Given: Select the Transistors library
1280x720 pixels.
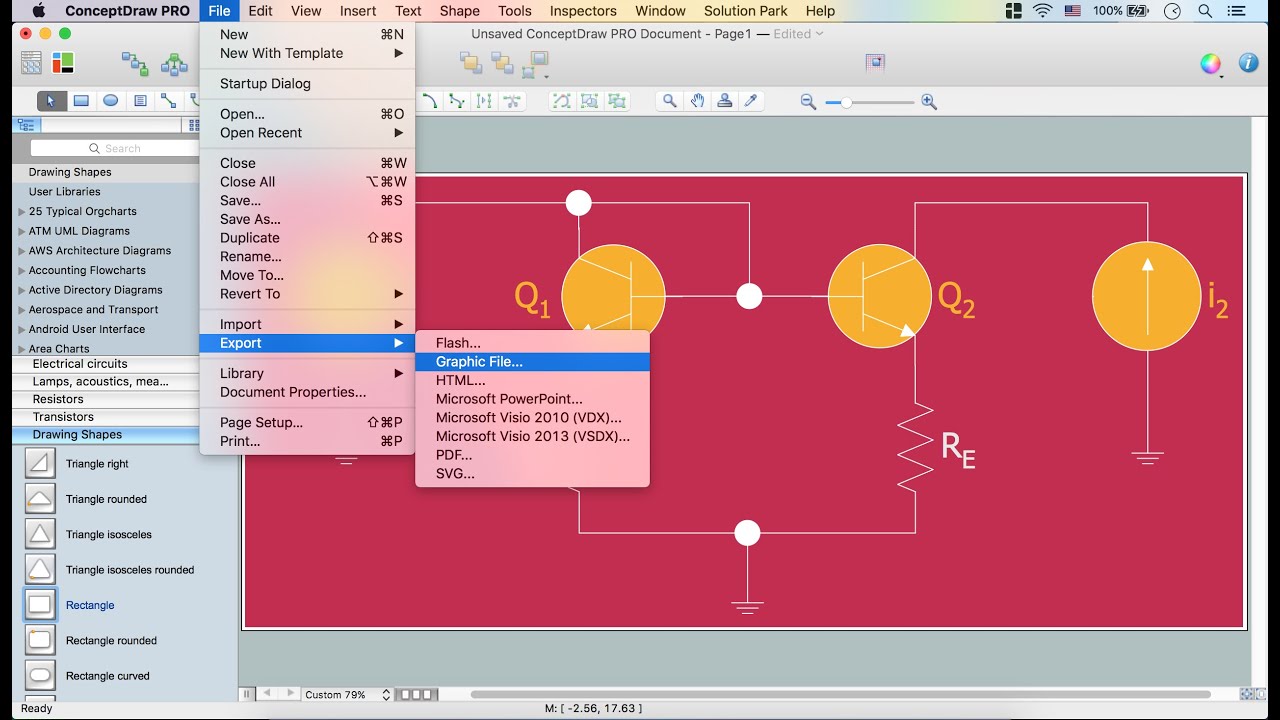Looking at the screenshot, I should [x=105, y=417].
